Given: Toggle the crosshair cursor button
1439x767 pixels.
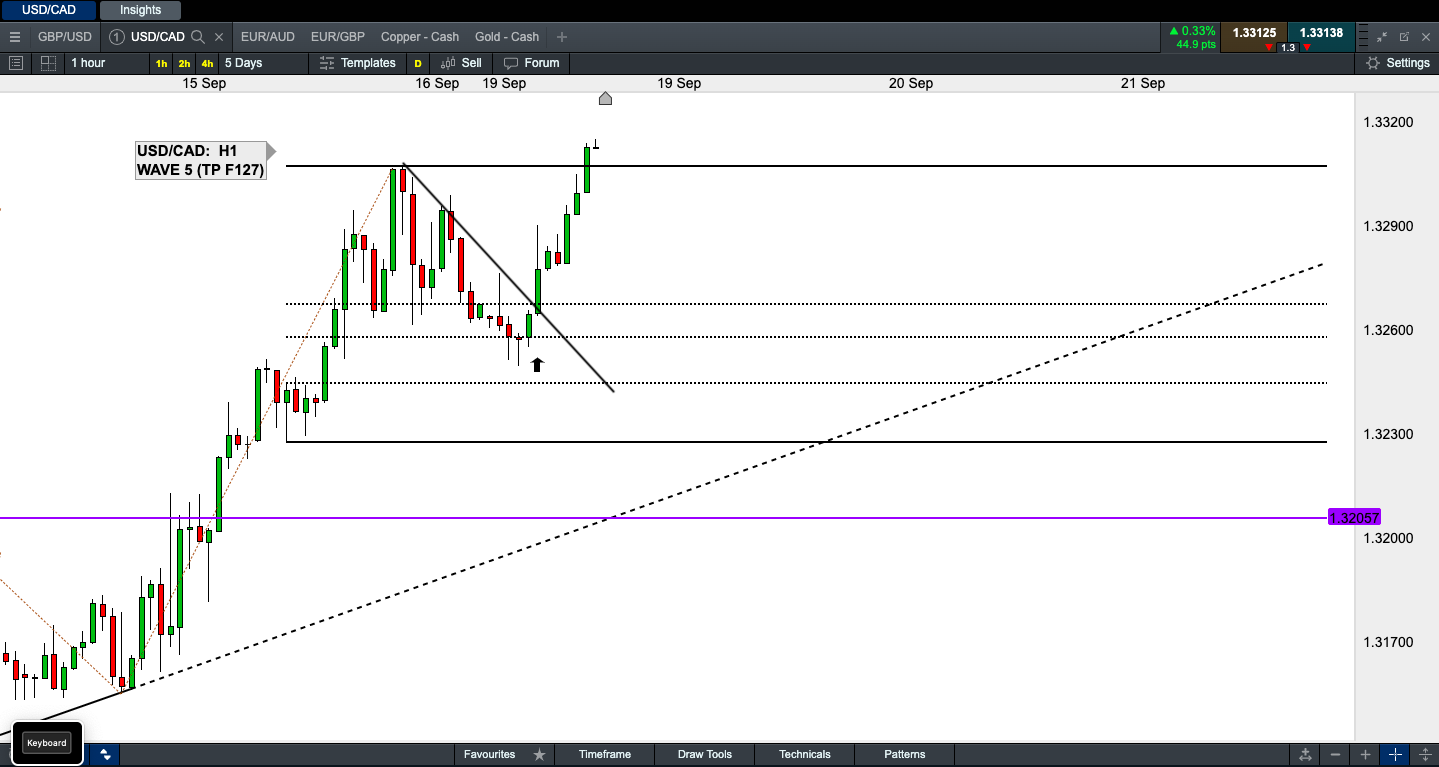Looking at the screenshot, I should coord(1396,754).
